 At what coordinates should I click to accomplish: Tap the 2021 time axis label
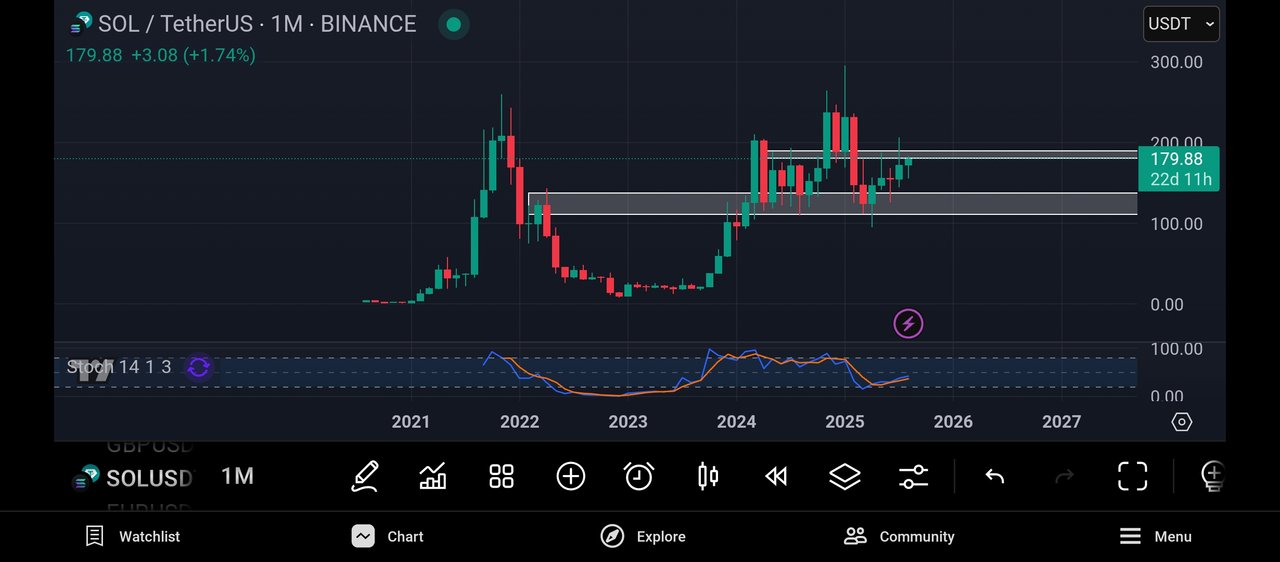point(410,422)
